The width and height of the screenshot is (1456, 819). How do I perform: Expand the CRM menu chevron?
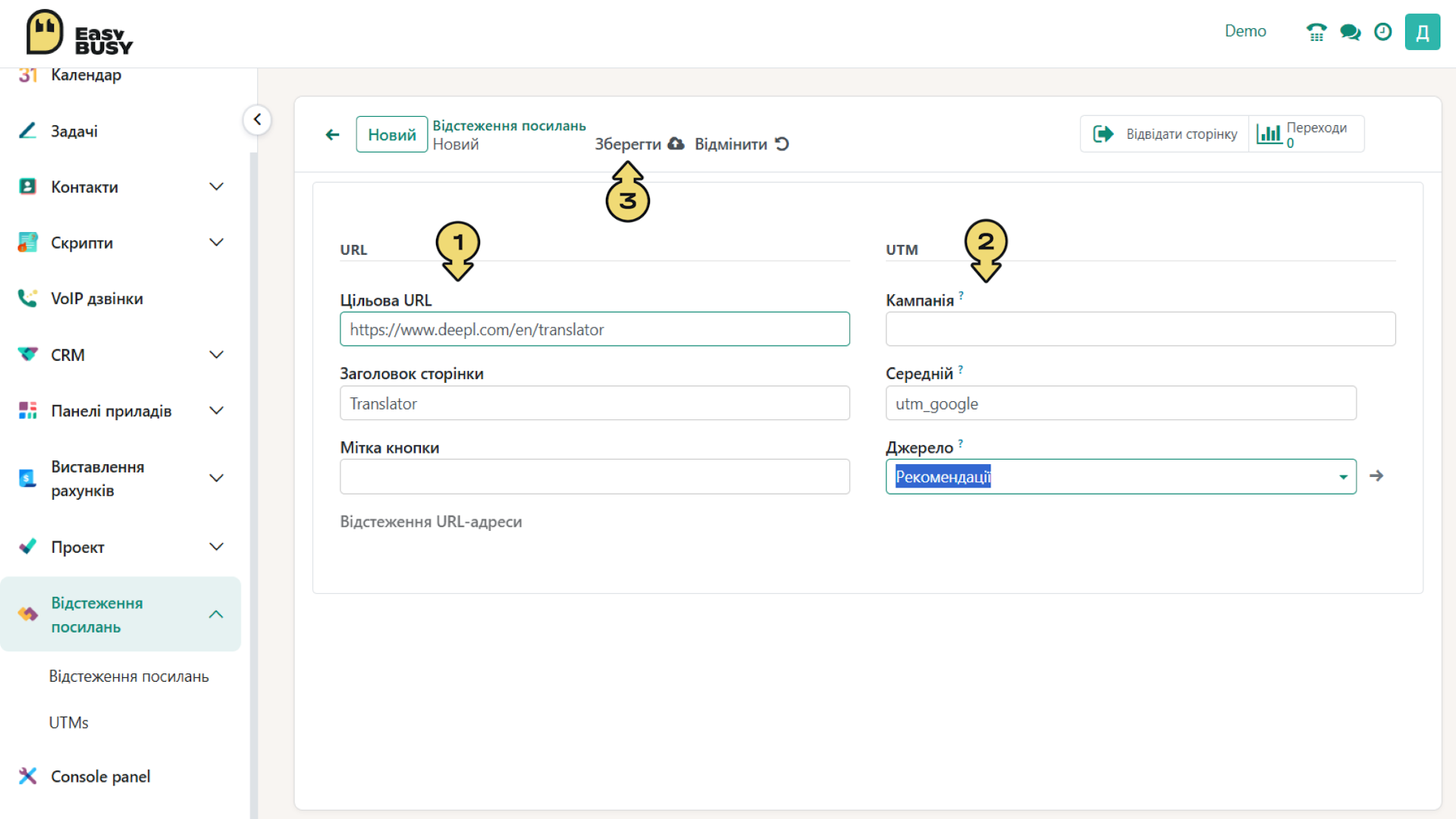216,354
